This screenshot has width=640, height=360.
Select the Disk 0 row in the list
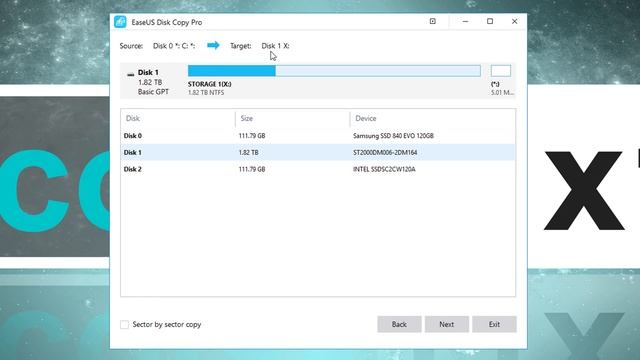pos(318,136)
